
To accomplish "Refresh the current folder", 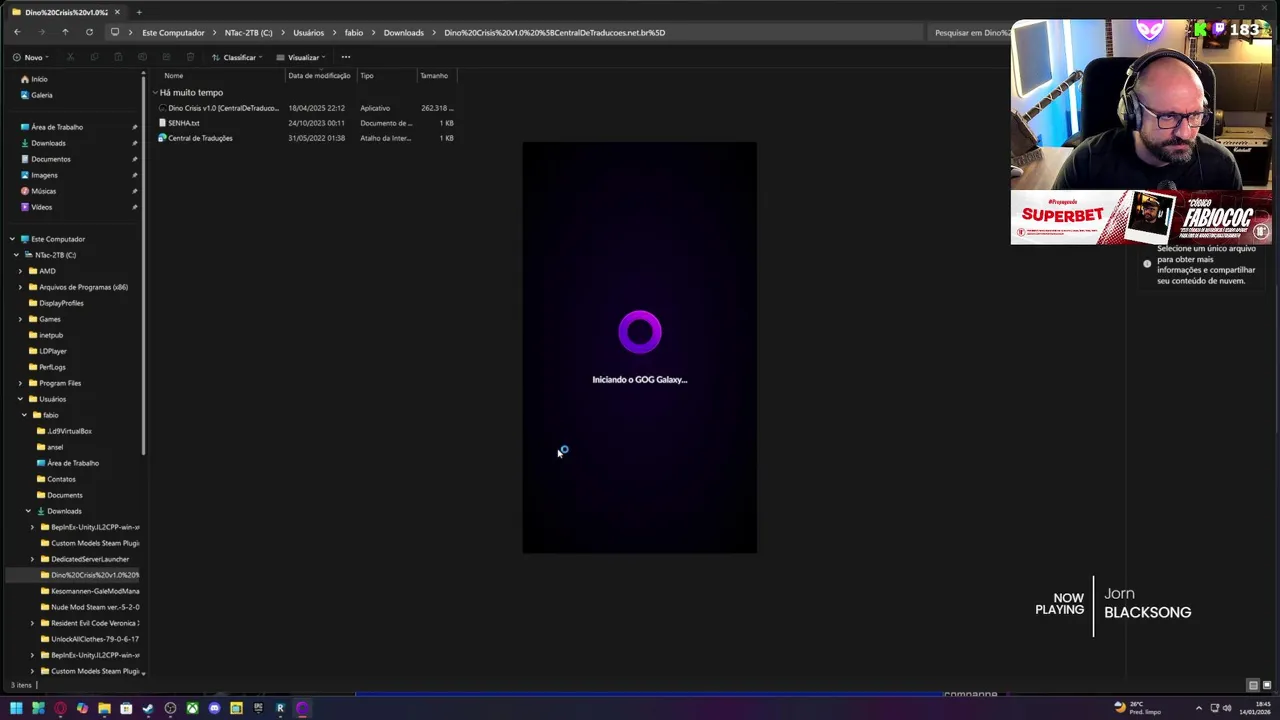I will pos(89,32).
